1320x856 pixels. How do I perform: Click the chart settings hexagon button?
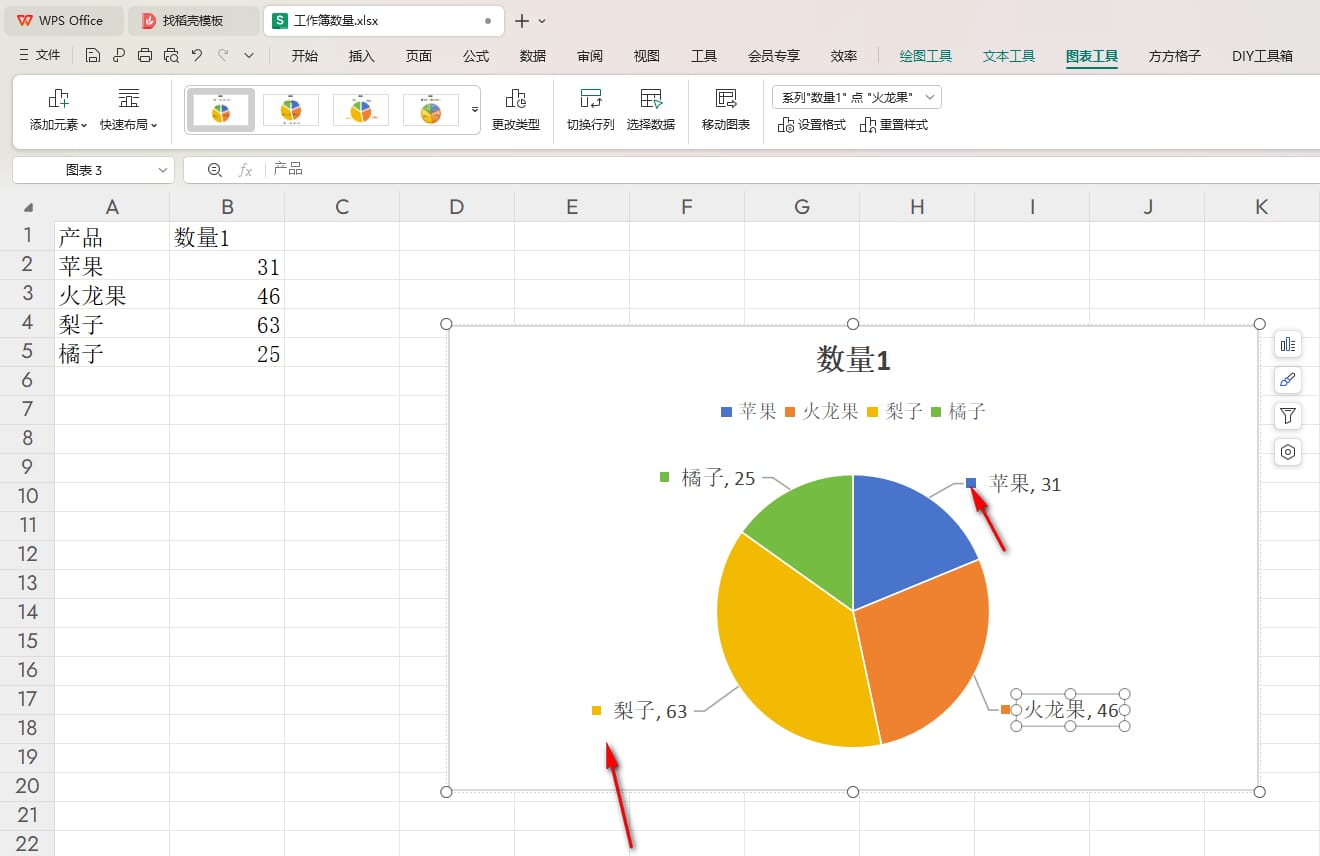1288,452
